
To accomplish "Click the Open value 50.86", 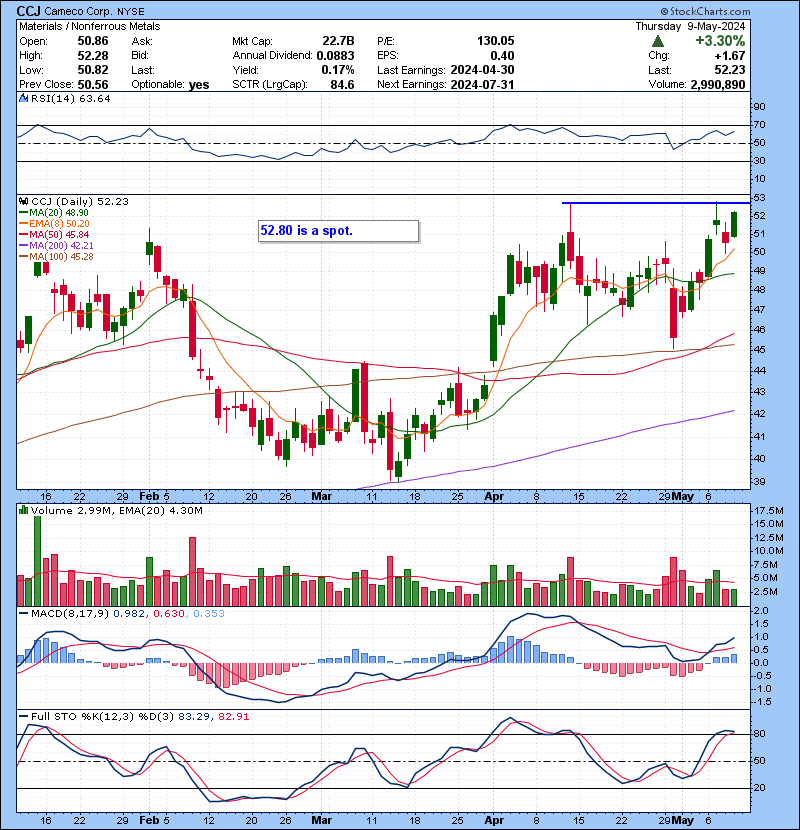I will [93, 41].
